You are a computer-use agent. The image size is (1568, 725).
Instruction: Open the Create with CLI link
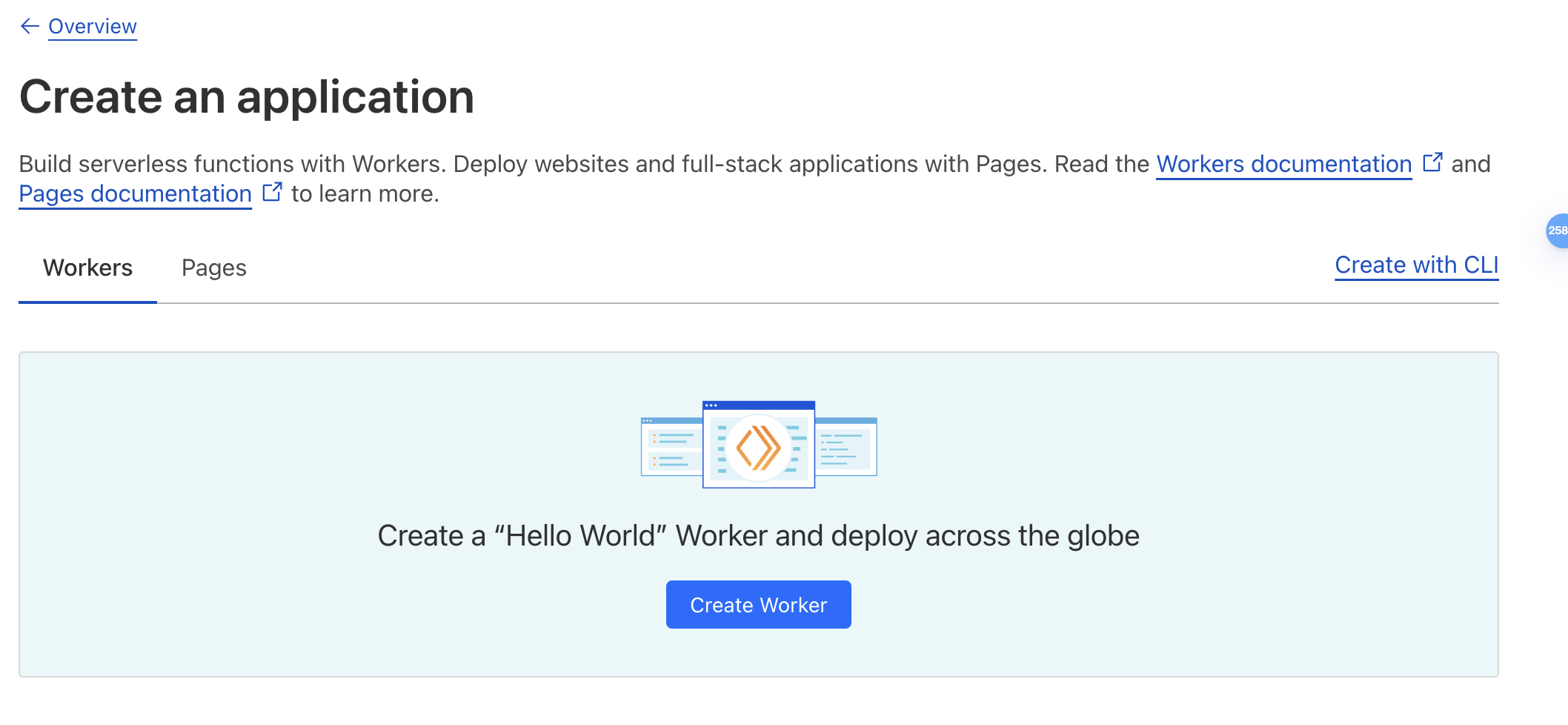coord(1416,265)
